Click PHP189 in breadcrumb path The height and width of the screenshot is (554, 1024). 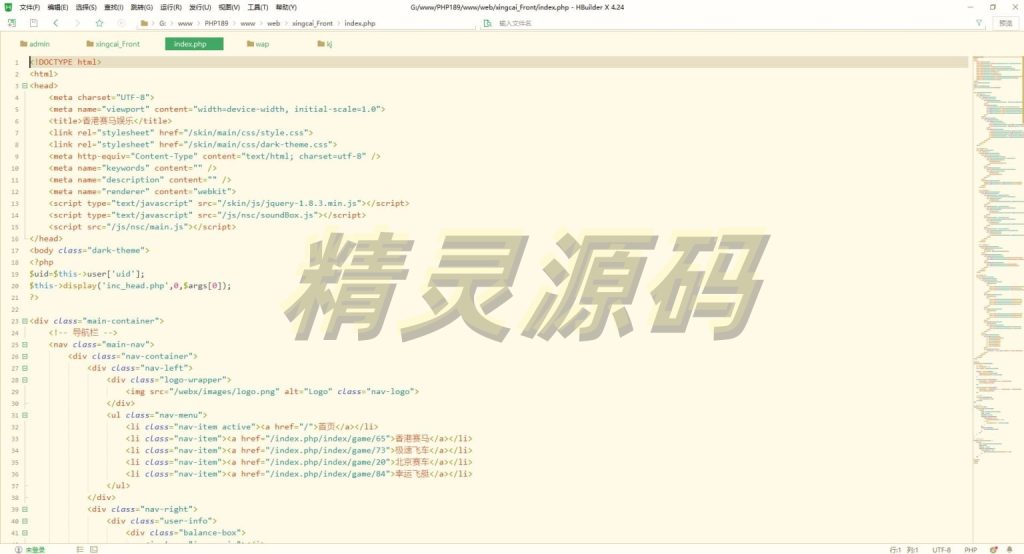[216, 23]
